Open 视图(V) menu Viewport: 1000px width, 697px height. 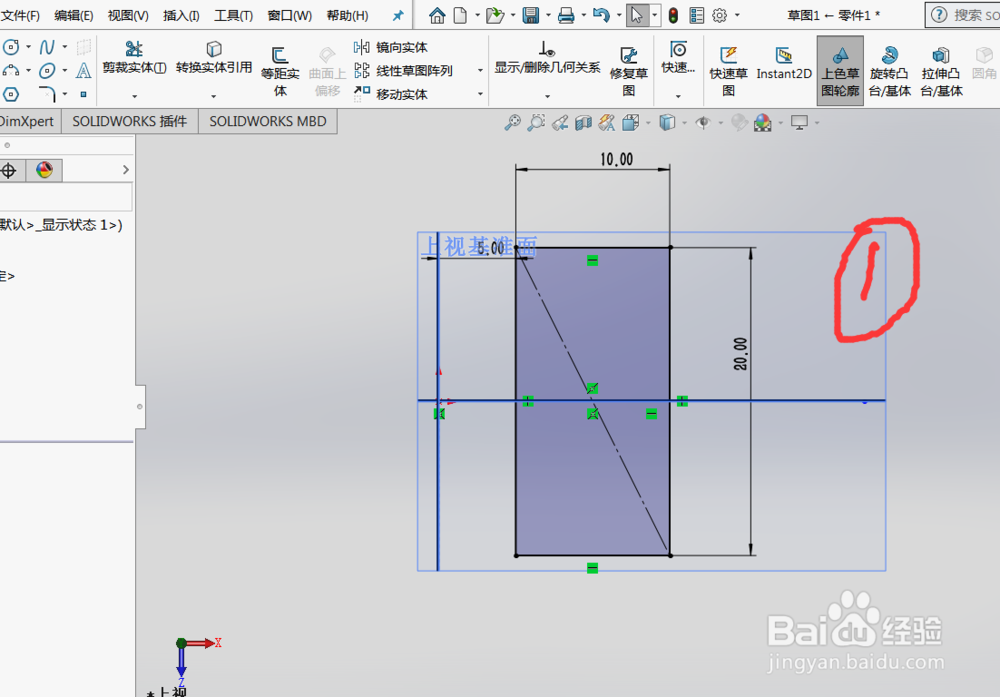click(128, 15)
